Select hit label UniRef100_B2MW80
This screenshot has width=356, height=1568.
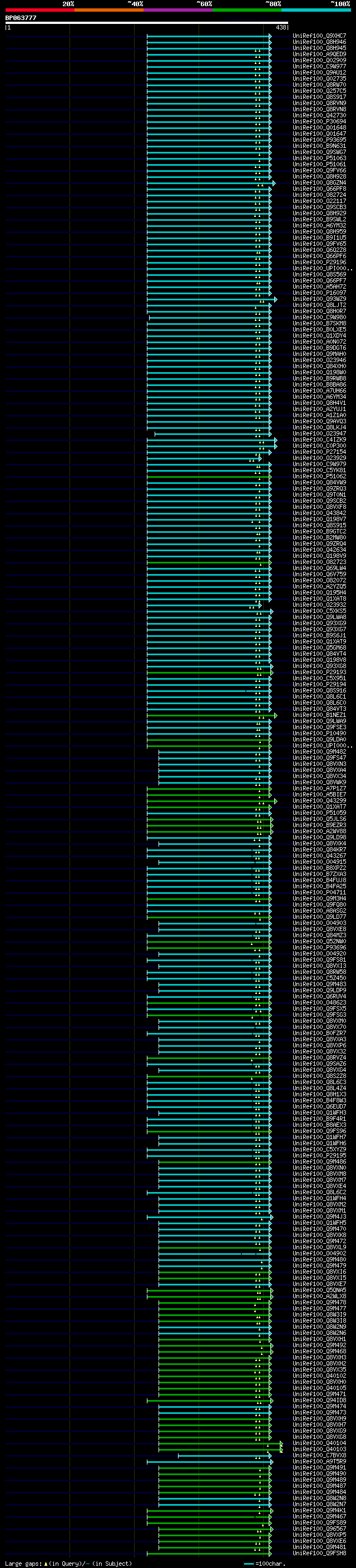tap(319, 537)
